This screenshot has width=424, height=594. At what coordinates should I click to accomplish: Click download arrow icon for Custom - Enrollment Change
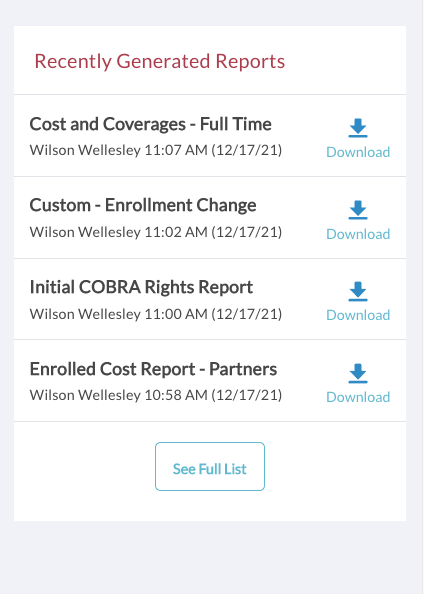pos(358,210)
